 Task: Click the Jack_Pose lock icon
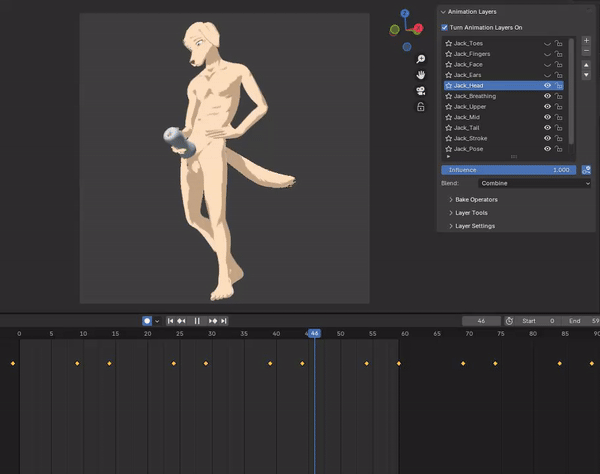559,149
